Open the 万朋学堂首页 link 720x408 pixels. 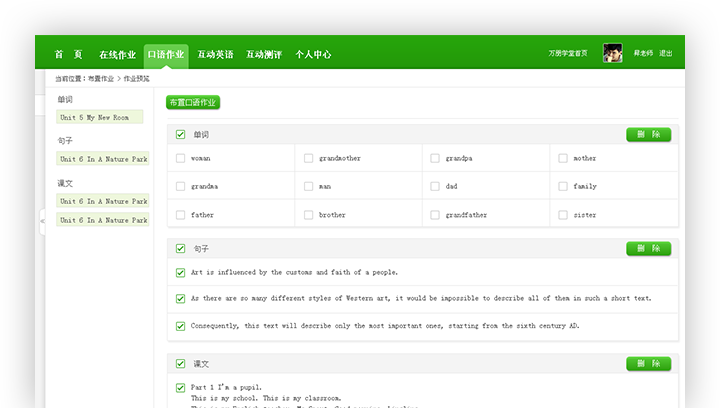[571, 54]
